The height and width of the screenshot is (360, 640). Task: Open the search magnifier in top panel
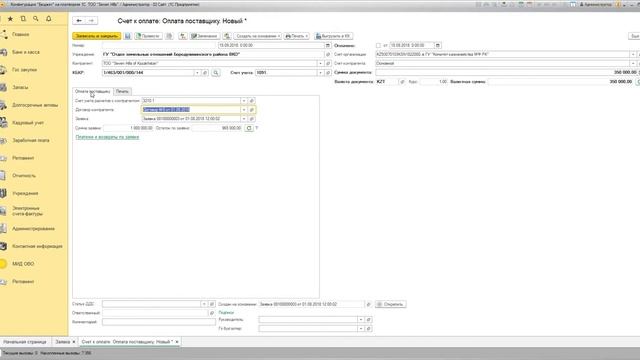tap(36, 19)
